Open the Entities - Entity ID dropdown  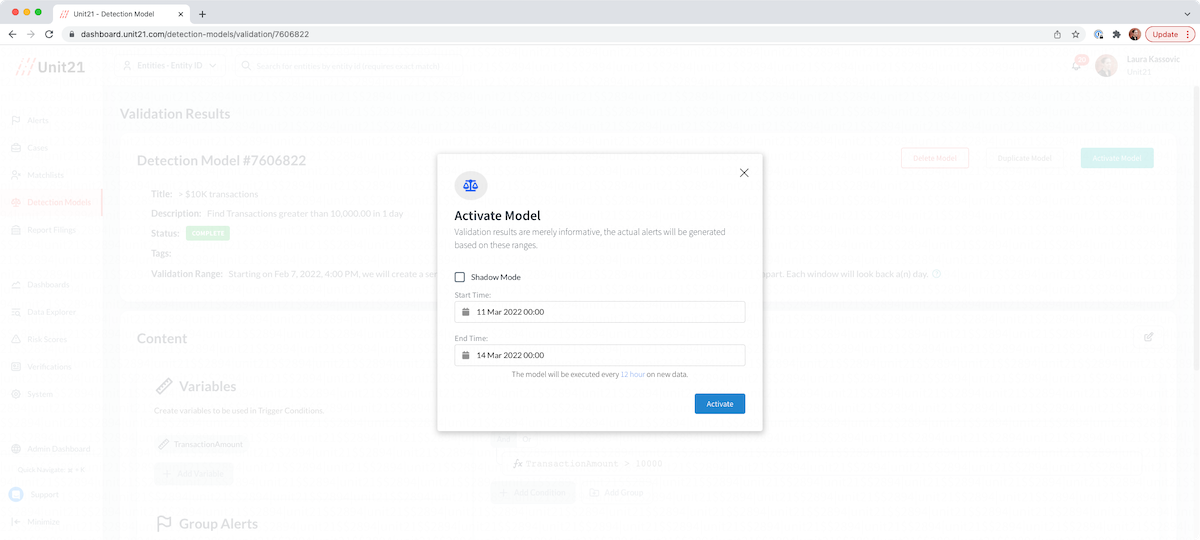pyautogui.click(x=172, y=66)
